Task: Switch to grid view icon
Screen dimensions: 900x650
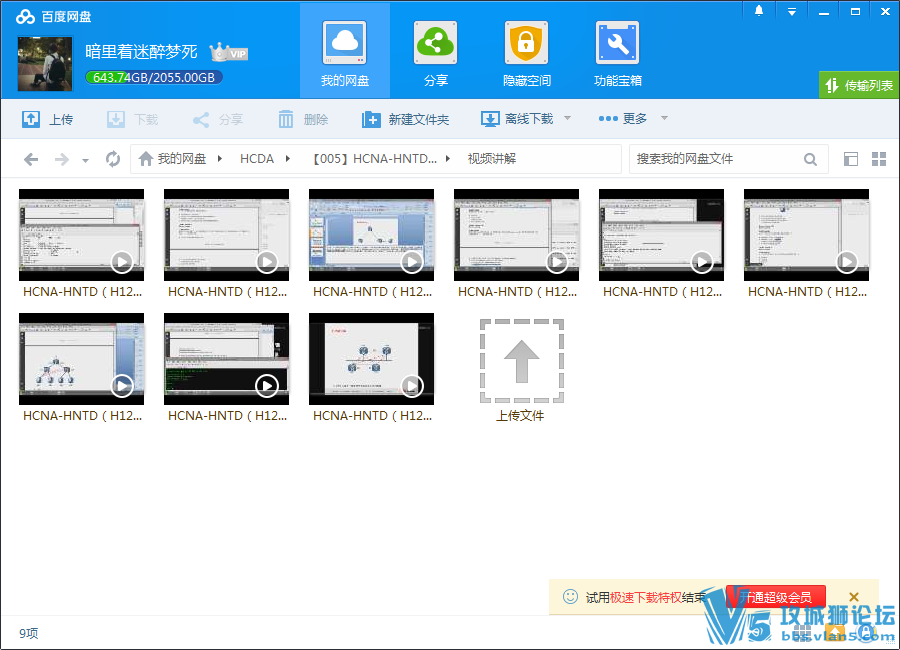Action: point(879,159)
